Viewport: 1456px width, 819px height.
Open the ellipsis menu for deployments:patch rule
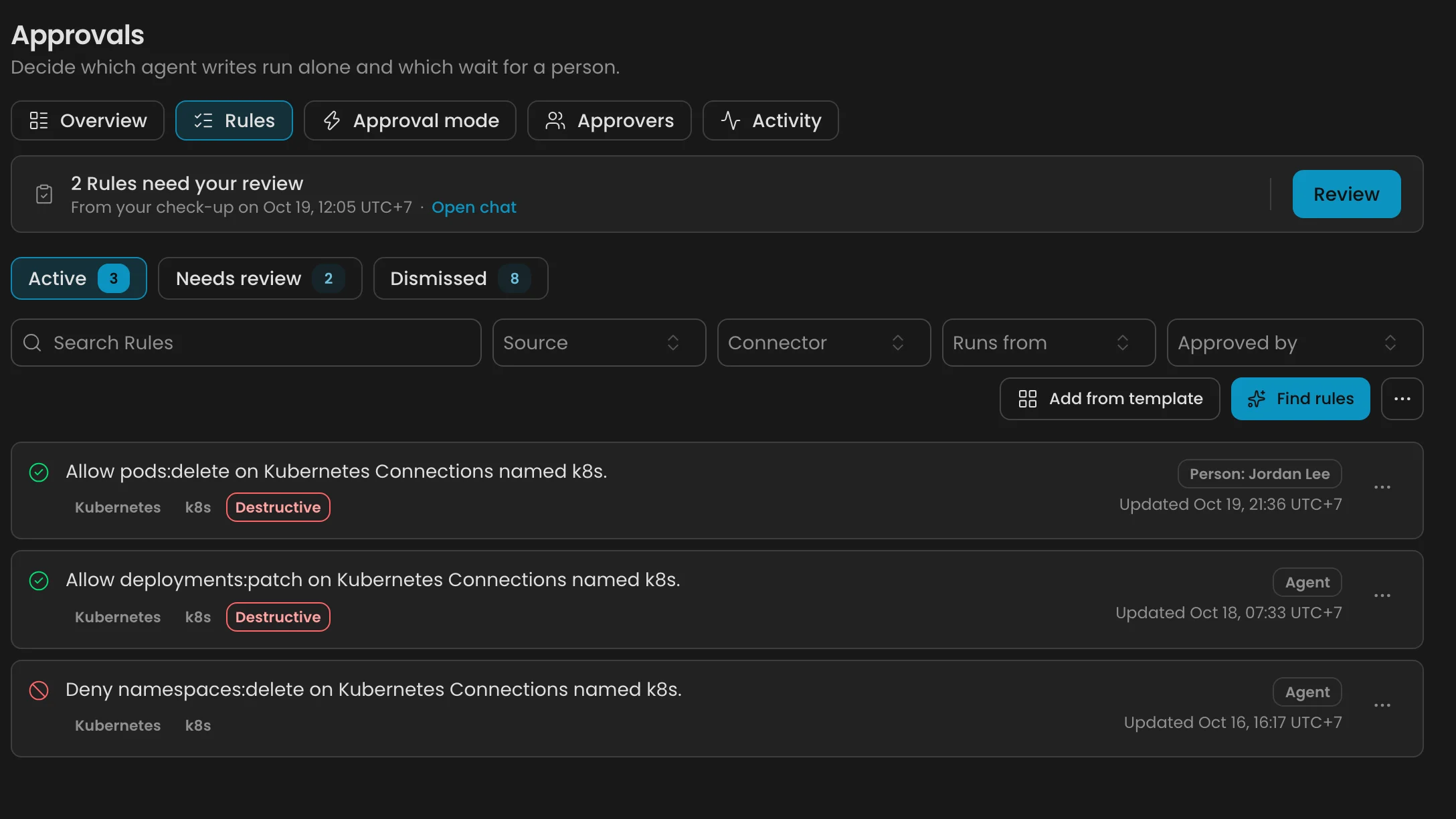coord(1382,596)
